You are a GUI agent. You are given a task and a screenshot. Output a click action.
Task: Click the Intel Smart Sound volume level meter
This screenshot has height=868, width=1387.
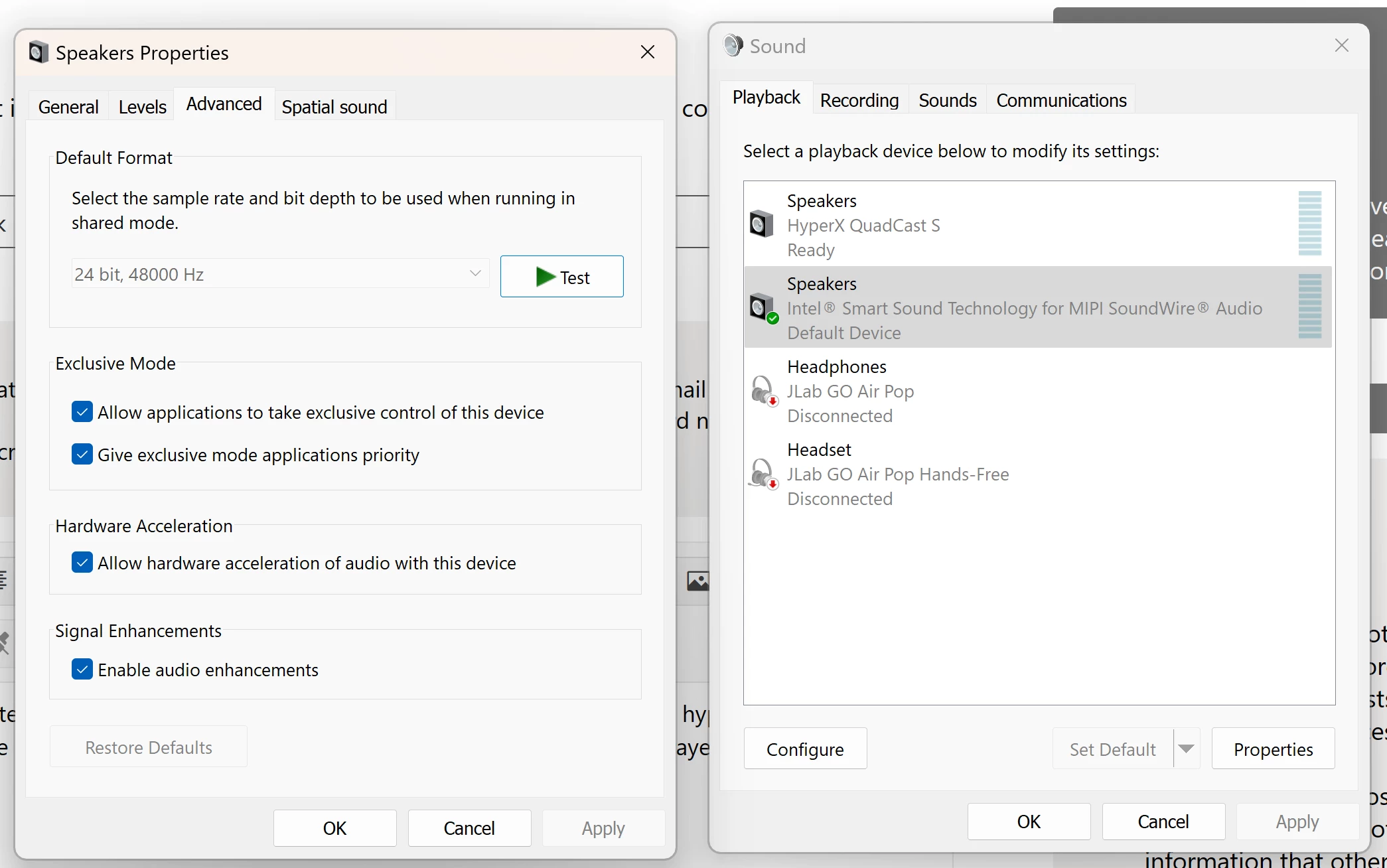point(1309,307)
